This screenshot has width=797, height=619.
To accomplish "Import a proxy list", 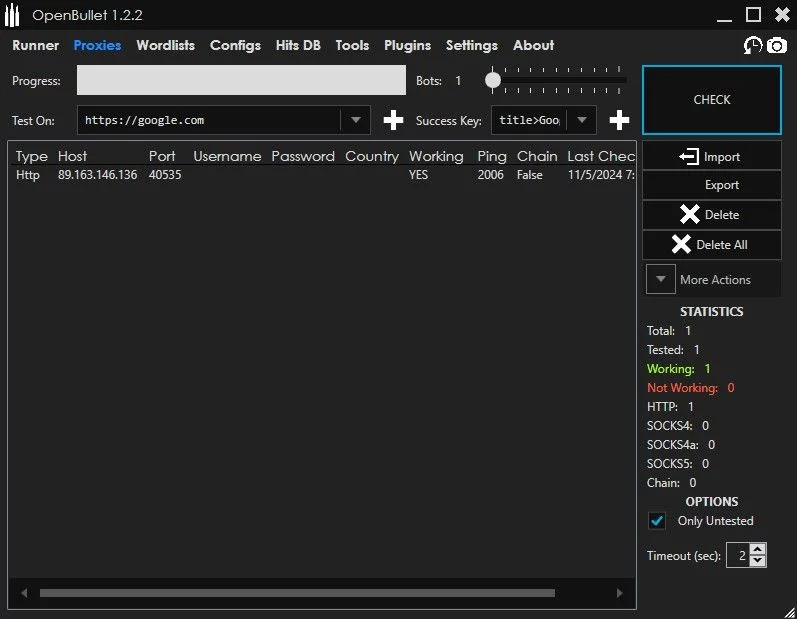I will tap(712, 156).
